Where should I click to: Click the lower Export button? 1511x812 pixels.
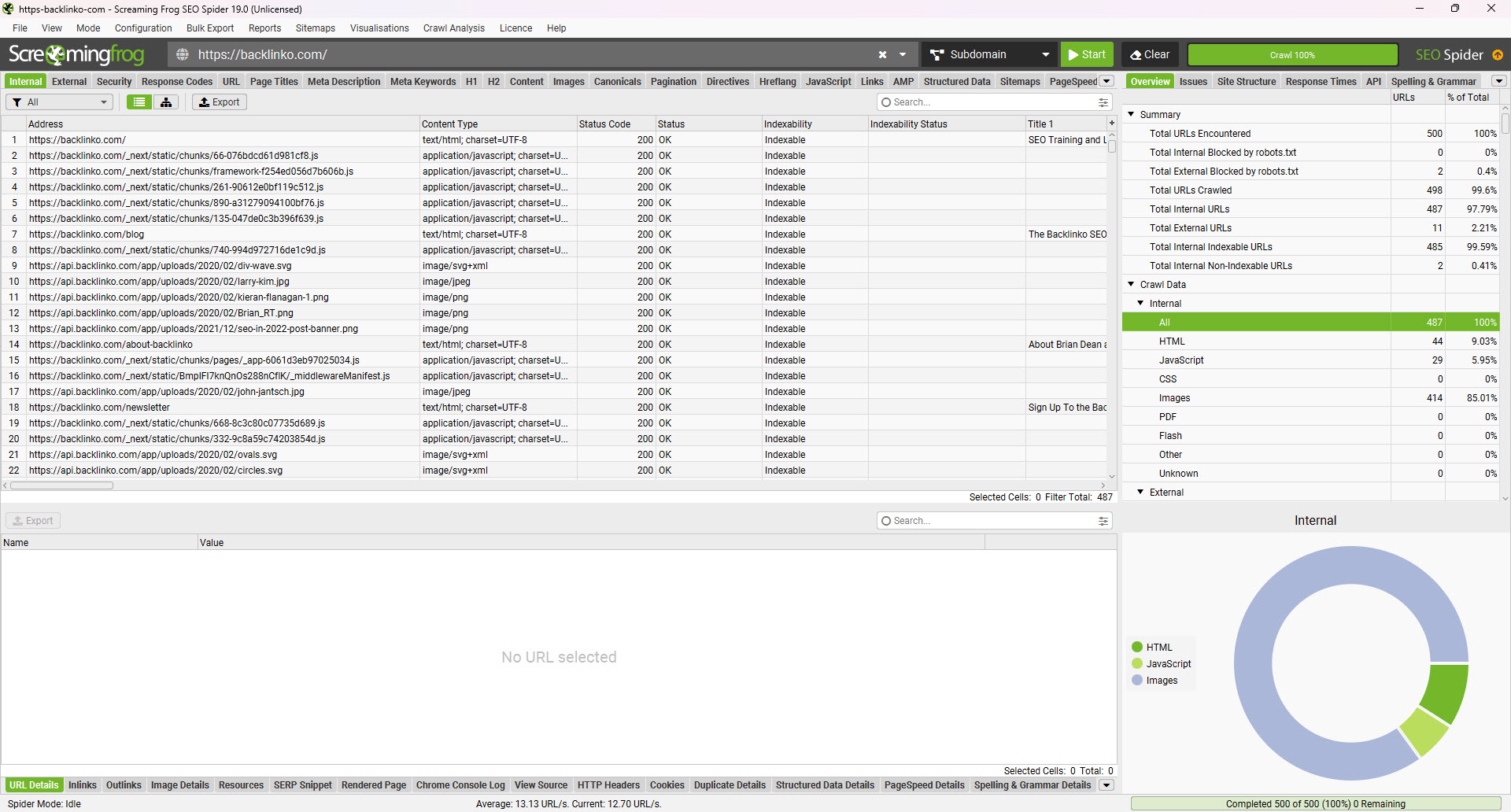[x=33, y=521]
